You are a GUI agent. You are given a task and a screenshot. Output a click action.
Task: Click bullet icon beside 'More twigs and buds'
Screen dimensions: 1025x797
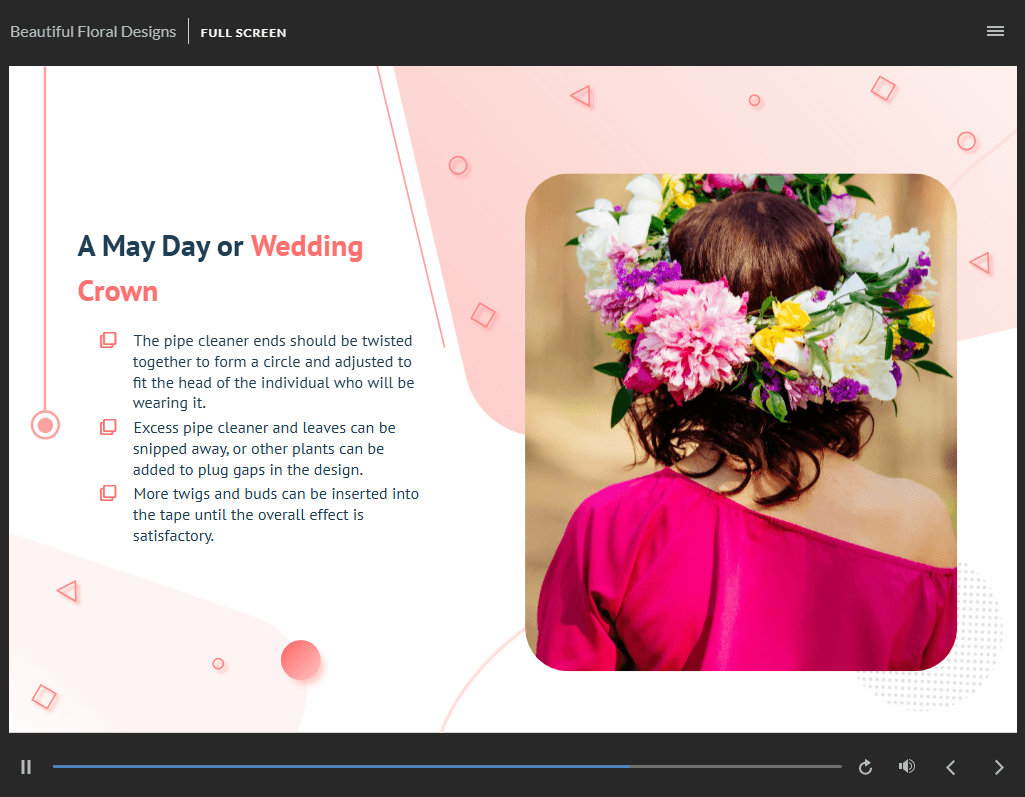coord(108,493)
